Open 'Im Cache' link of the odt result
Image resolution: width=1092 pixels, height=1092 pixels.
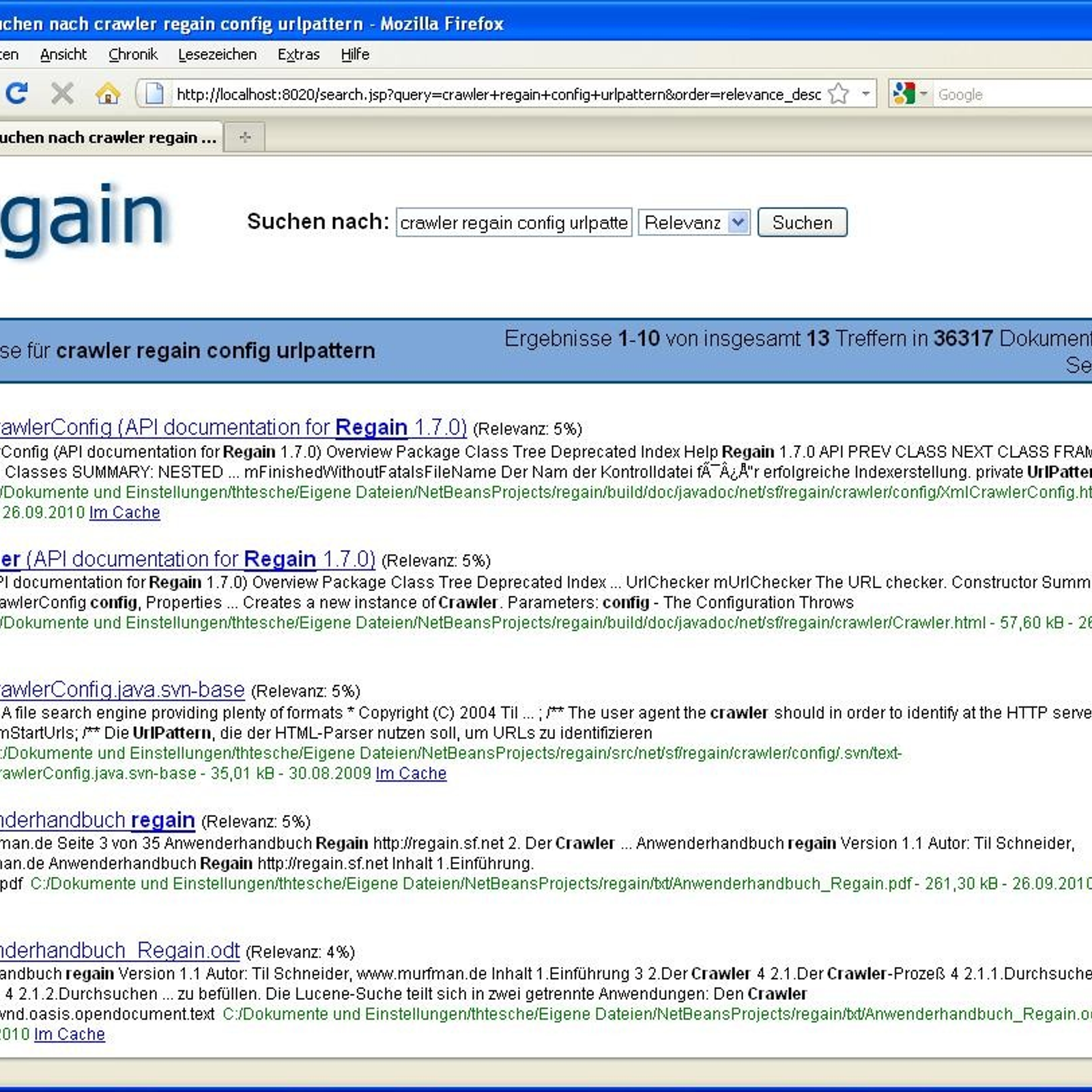(x=70, y=1034)
